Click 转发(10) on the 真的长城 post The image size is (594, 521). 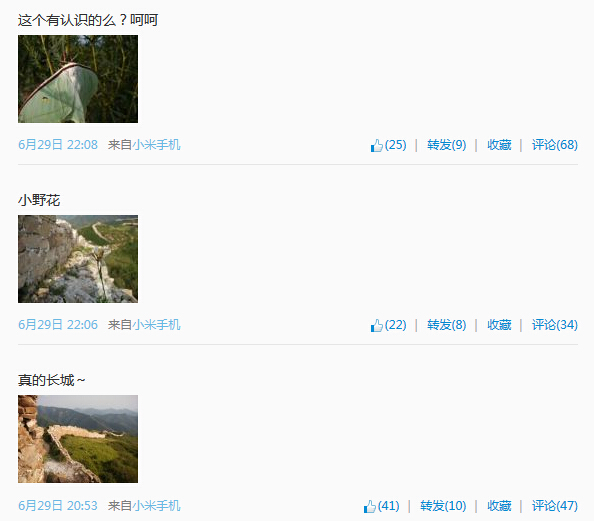point(443,505)
